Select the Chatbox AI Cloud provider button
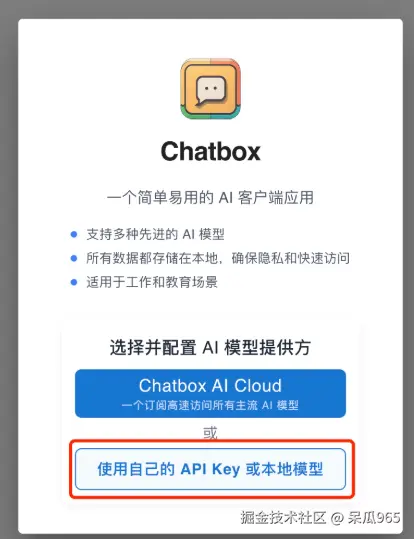This screenshot has height=539, width=414. point(210,393)
